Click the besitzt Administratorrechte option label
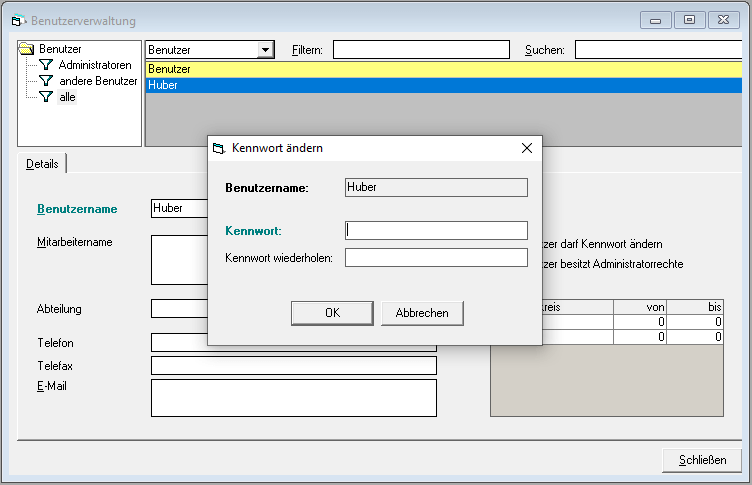The height and width of the screenshot is (485, 752). [x=613, y=264]
